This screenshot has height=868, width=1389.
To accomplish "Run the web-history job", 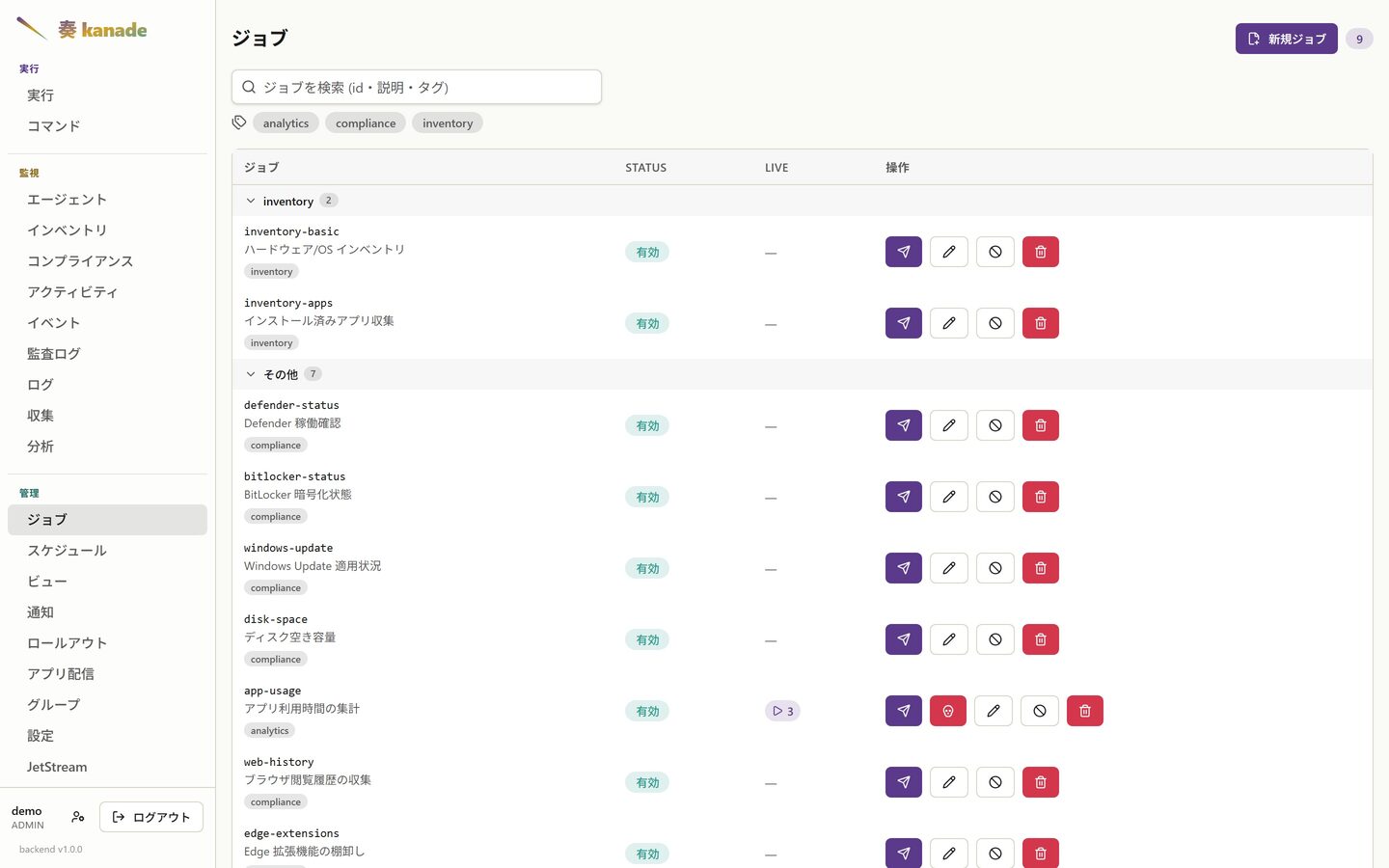I will (x=904, y=782).
